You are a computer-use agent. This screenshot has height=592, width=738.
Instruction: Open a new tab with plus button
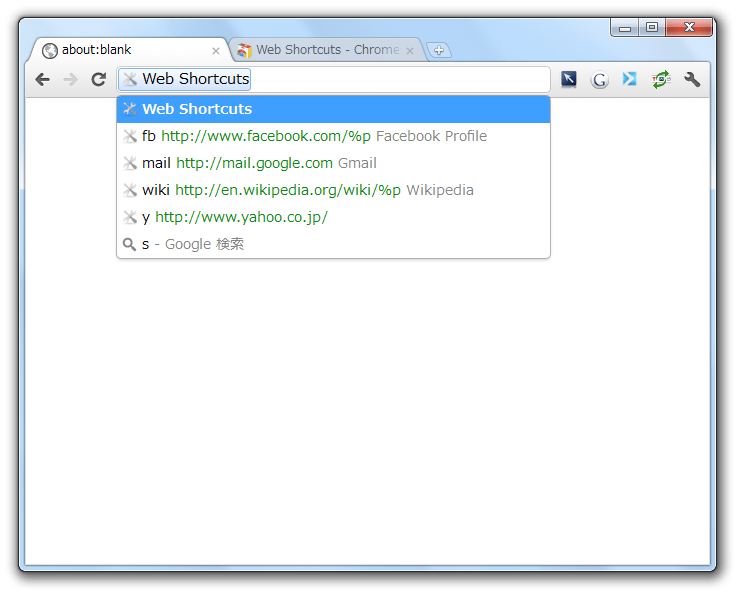(x=439, y=50)
